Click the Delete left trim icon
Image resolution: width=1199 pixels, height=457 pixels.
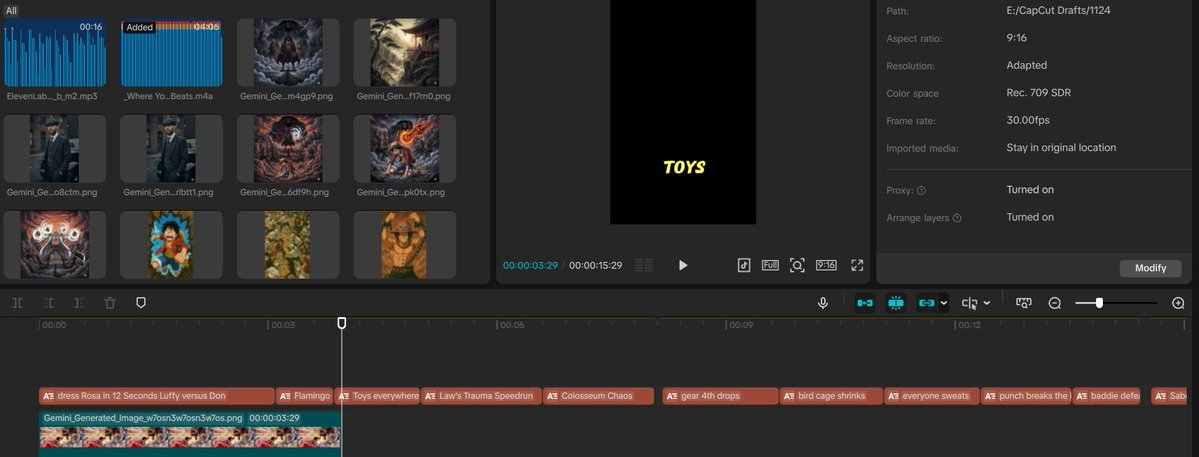pyautogui.click(x=48, y=303)
